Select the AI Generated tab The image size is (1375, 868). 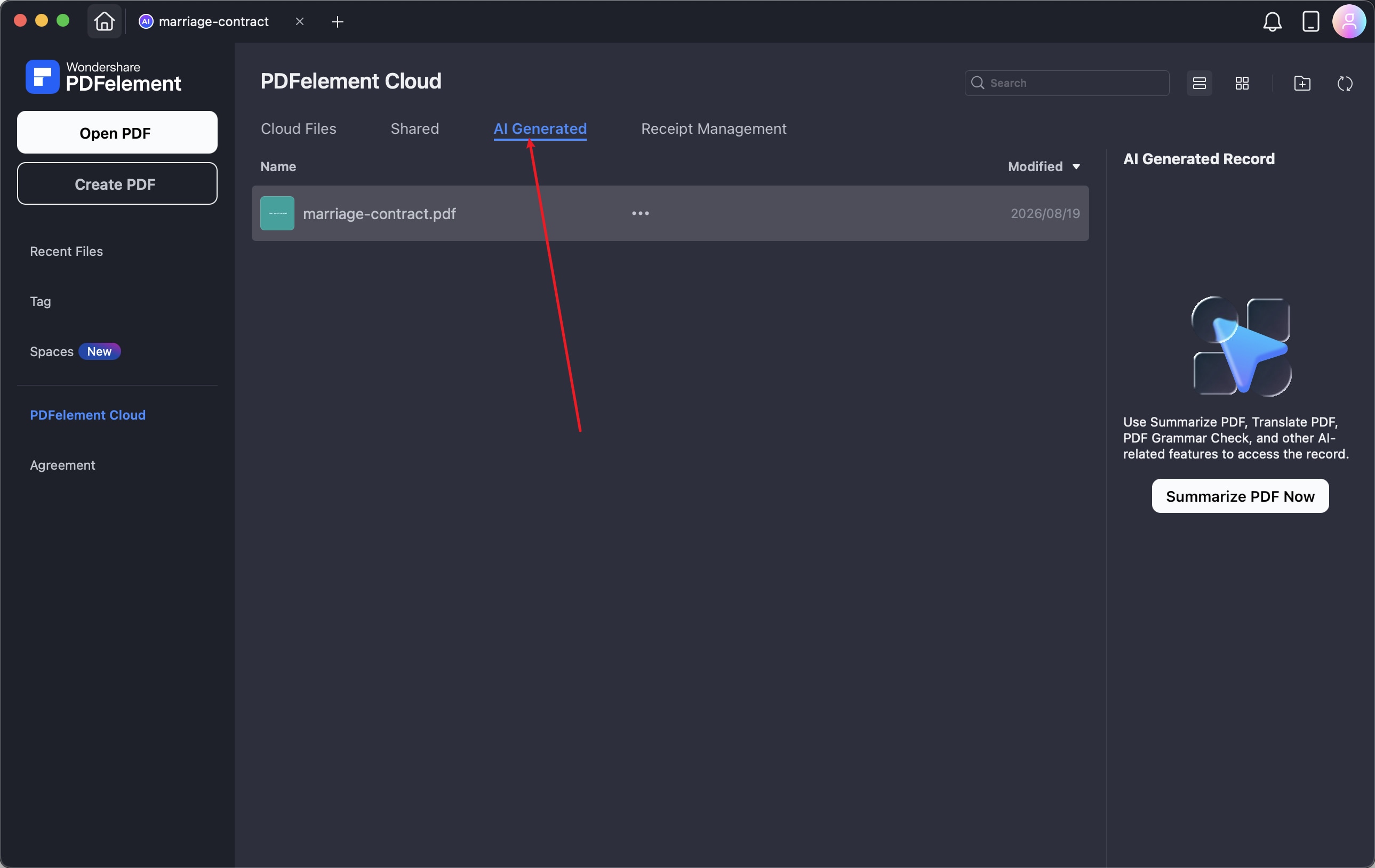pyautogui.click(x=540, y=129)
